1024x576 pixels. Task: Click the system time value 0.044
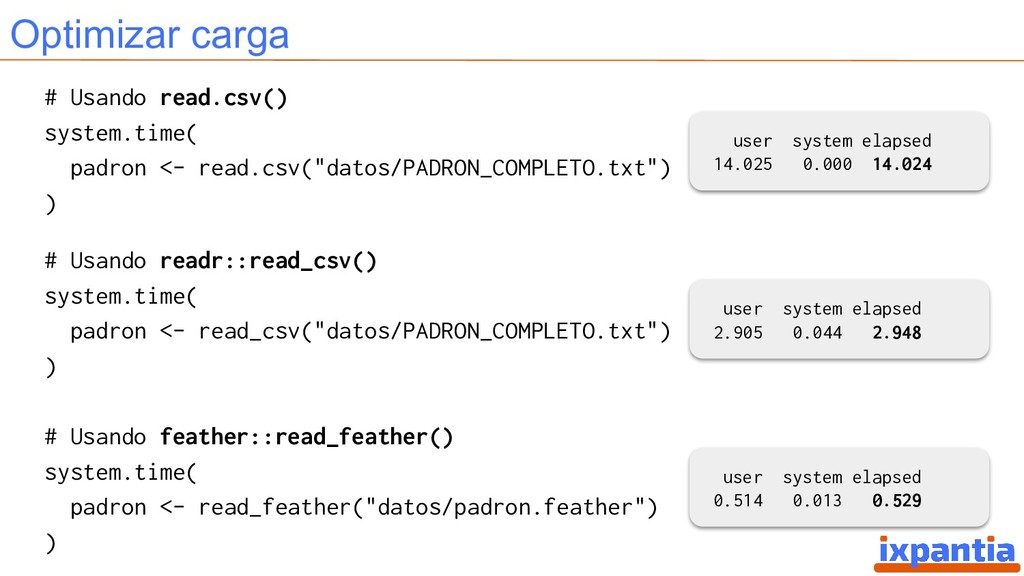(x=817, y=333)
